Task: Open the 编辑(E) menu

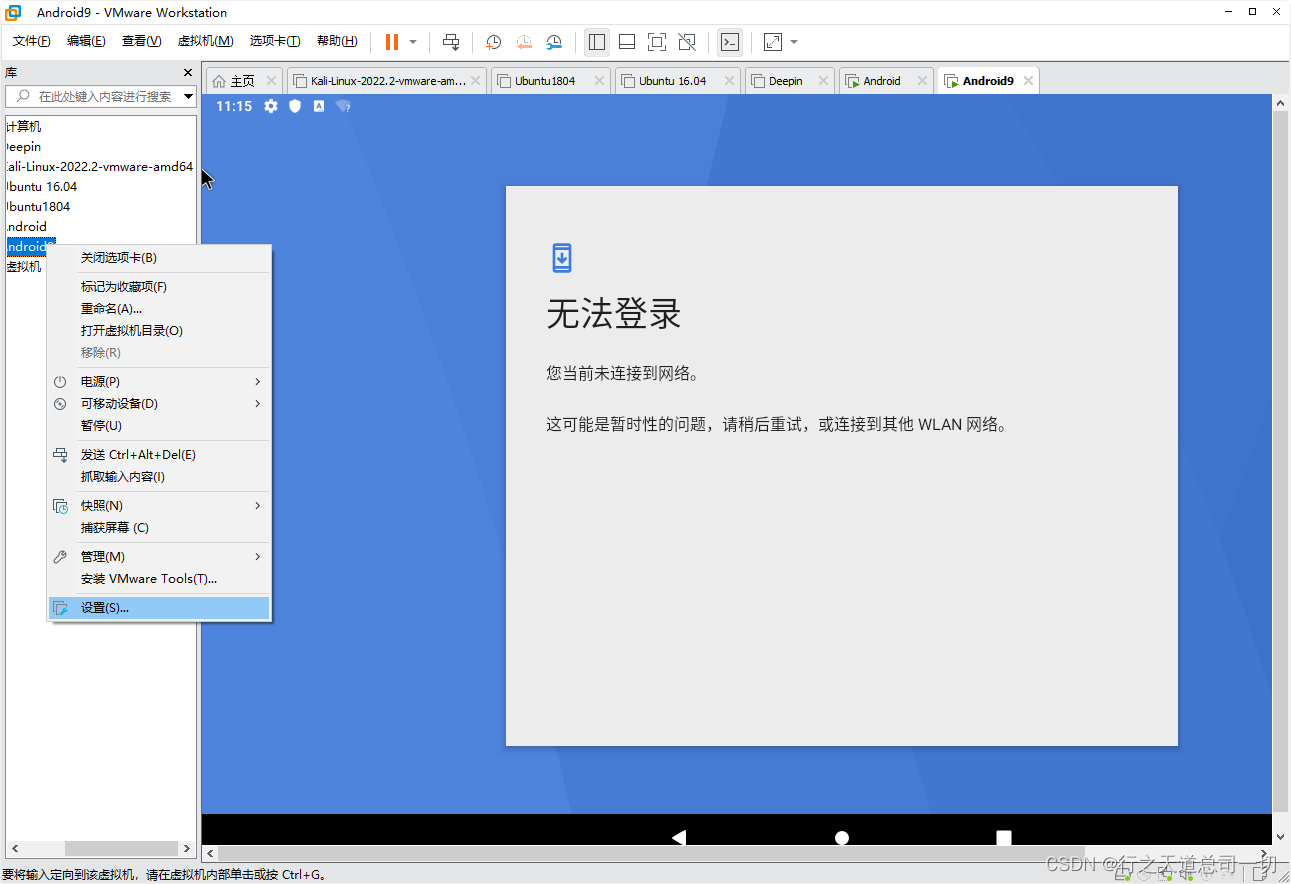Action: pos(86,41)
